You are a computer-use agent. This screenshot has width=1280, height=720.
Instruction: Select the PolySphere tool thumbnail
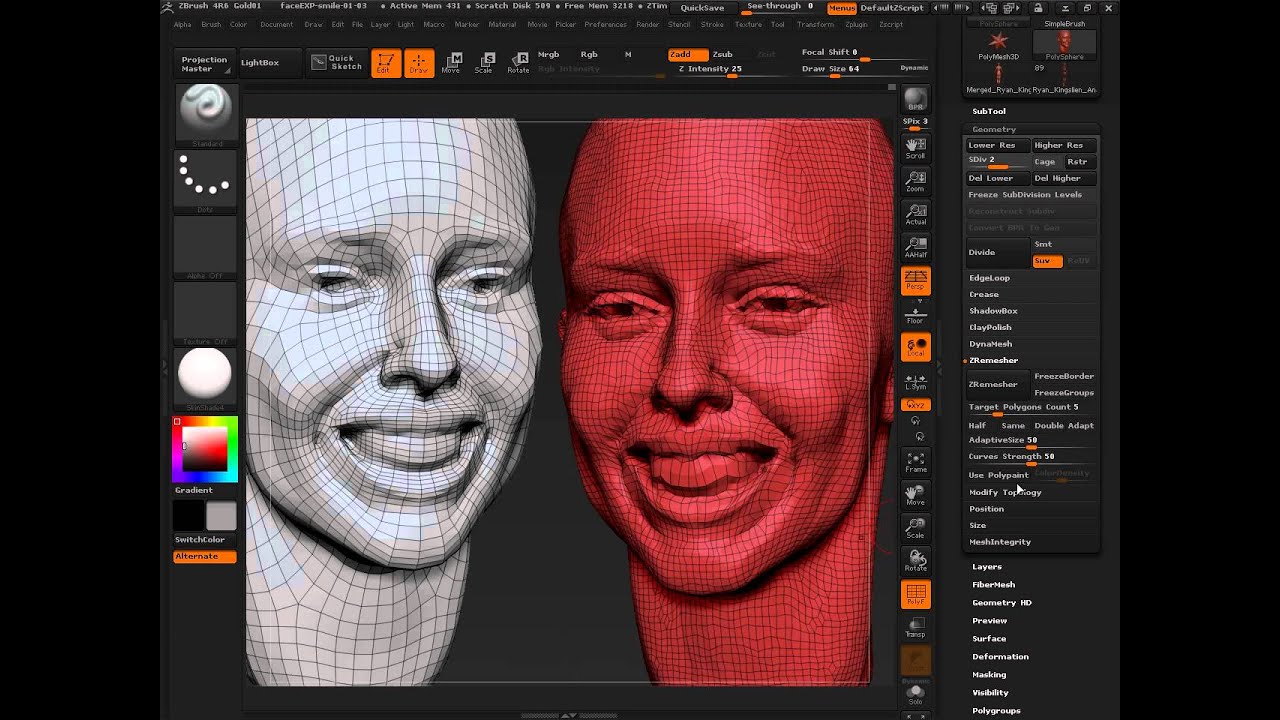click(1064, 45)
